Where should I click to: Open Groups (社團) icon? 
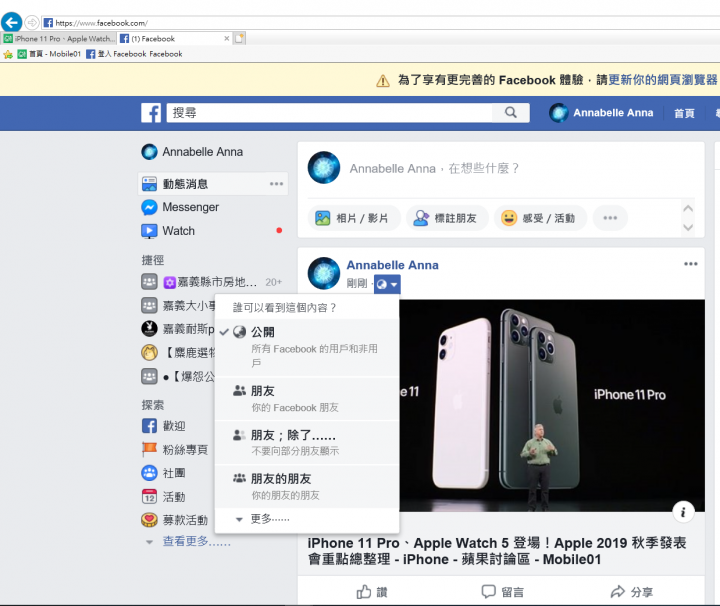[x=149, y=473]
